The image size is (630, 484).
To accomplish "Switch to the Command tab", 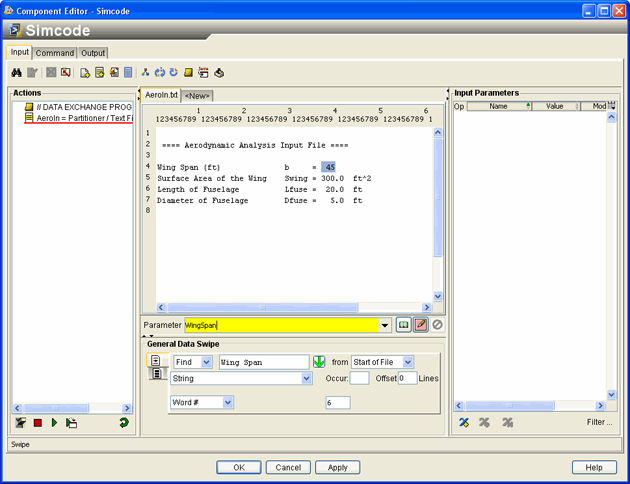I will [x=55, y=53].
